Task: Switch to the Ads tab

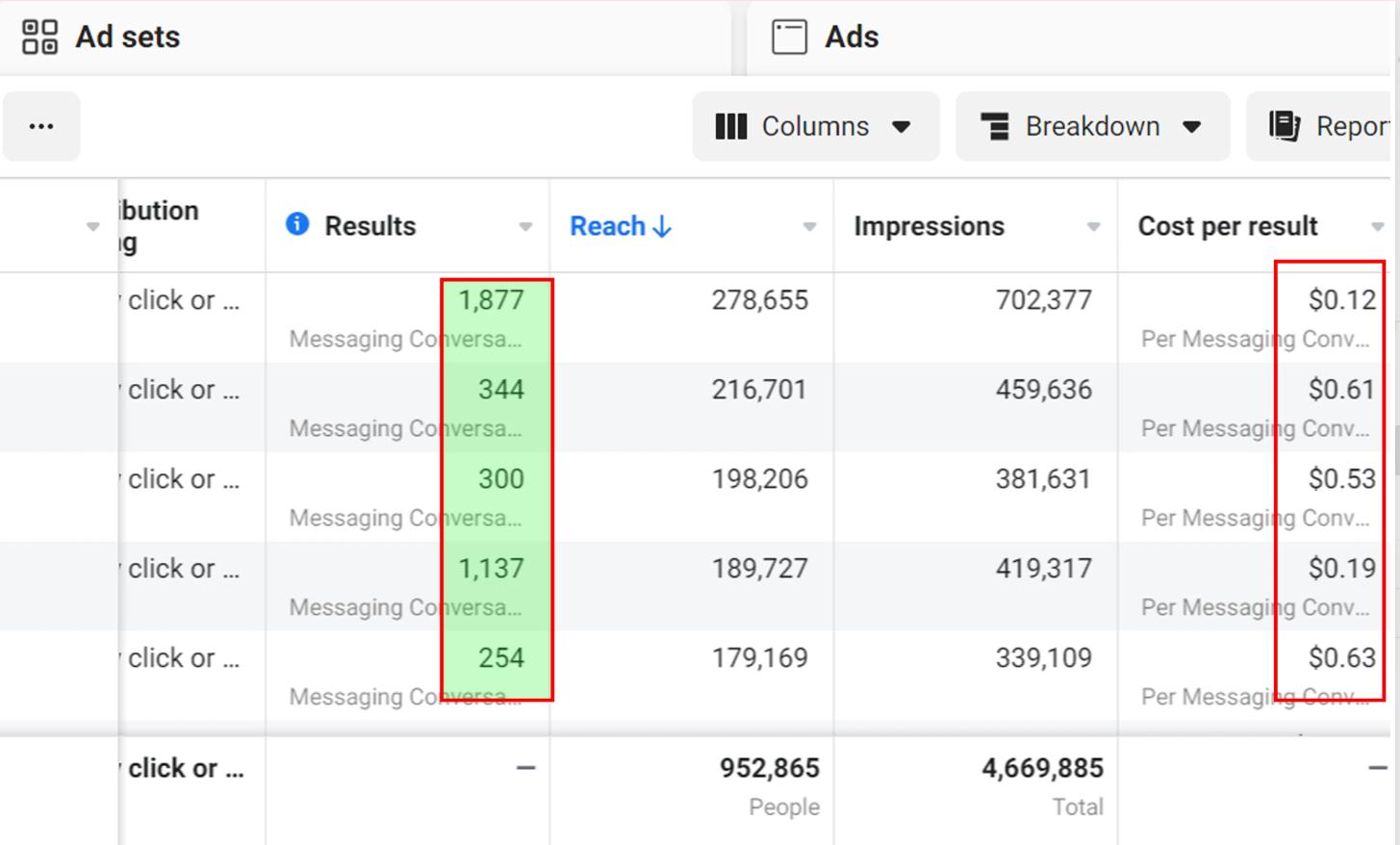Action: coord(851,38)
